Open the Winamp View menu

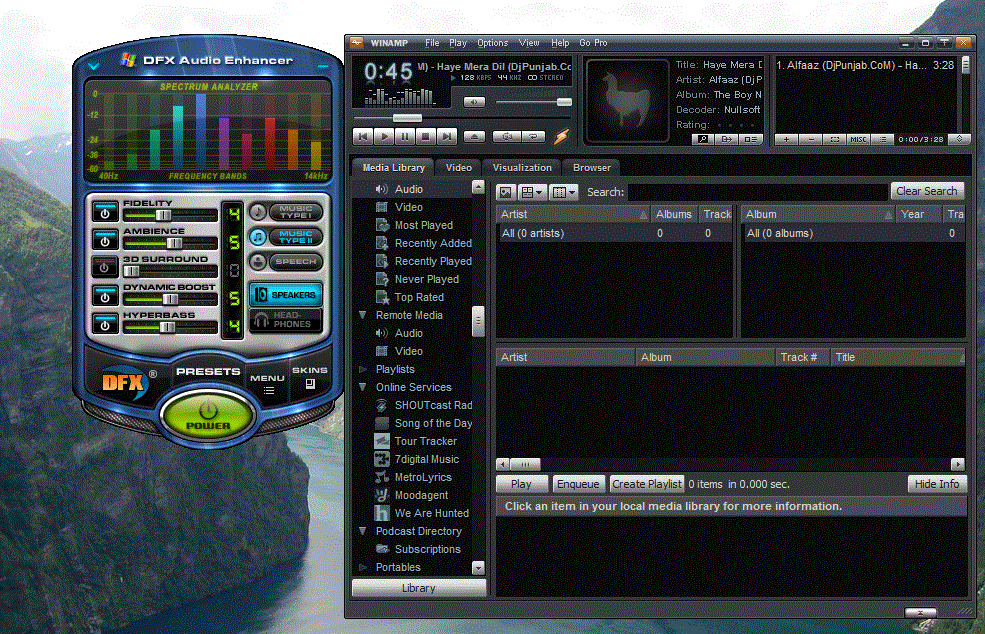click(x=529, y=43)
